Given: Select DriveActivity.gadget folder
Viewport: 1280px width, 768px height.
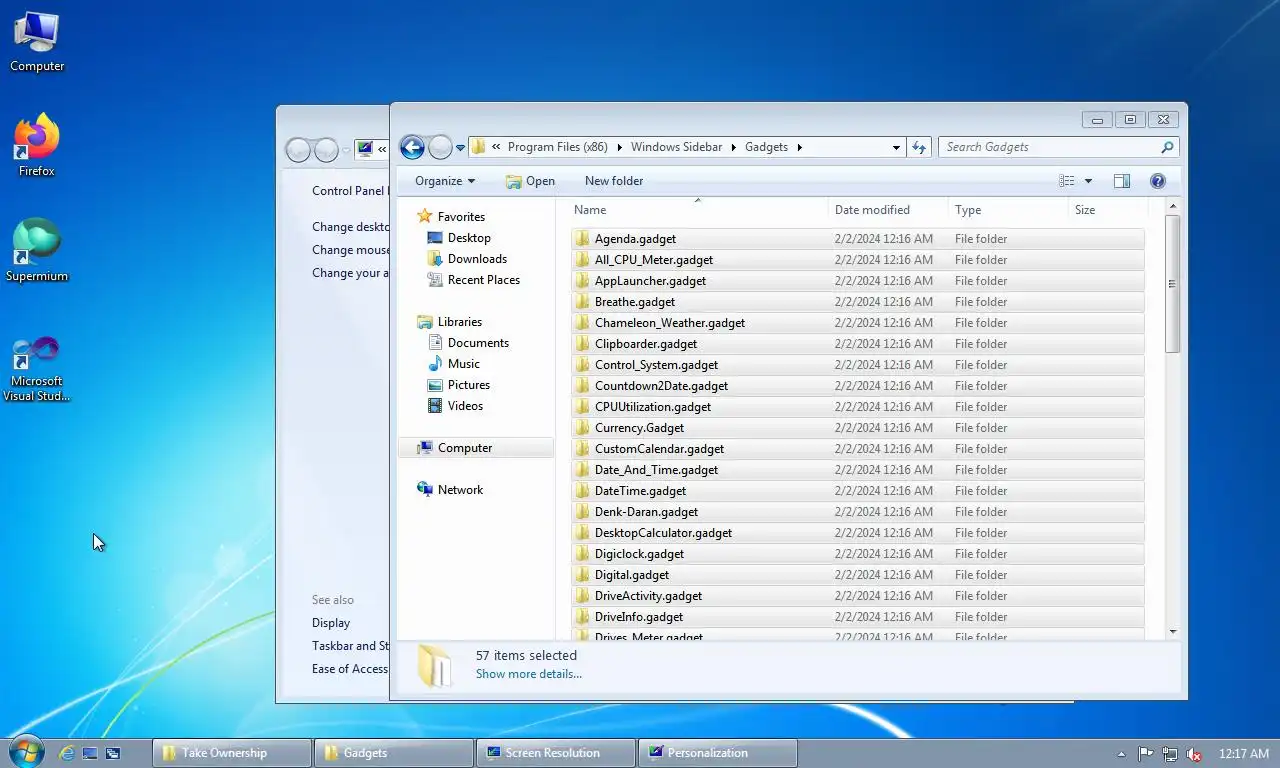Looking at the screenshot, I should click(x=858, y=596).
